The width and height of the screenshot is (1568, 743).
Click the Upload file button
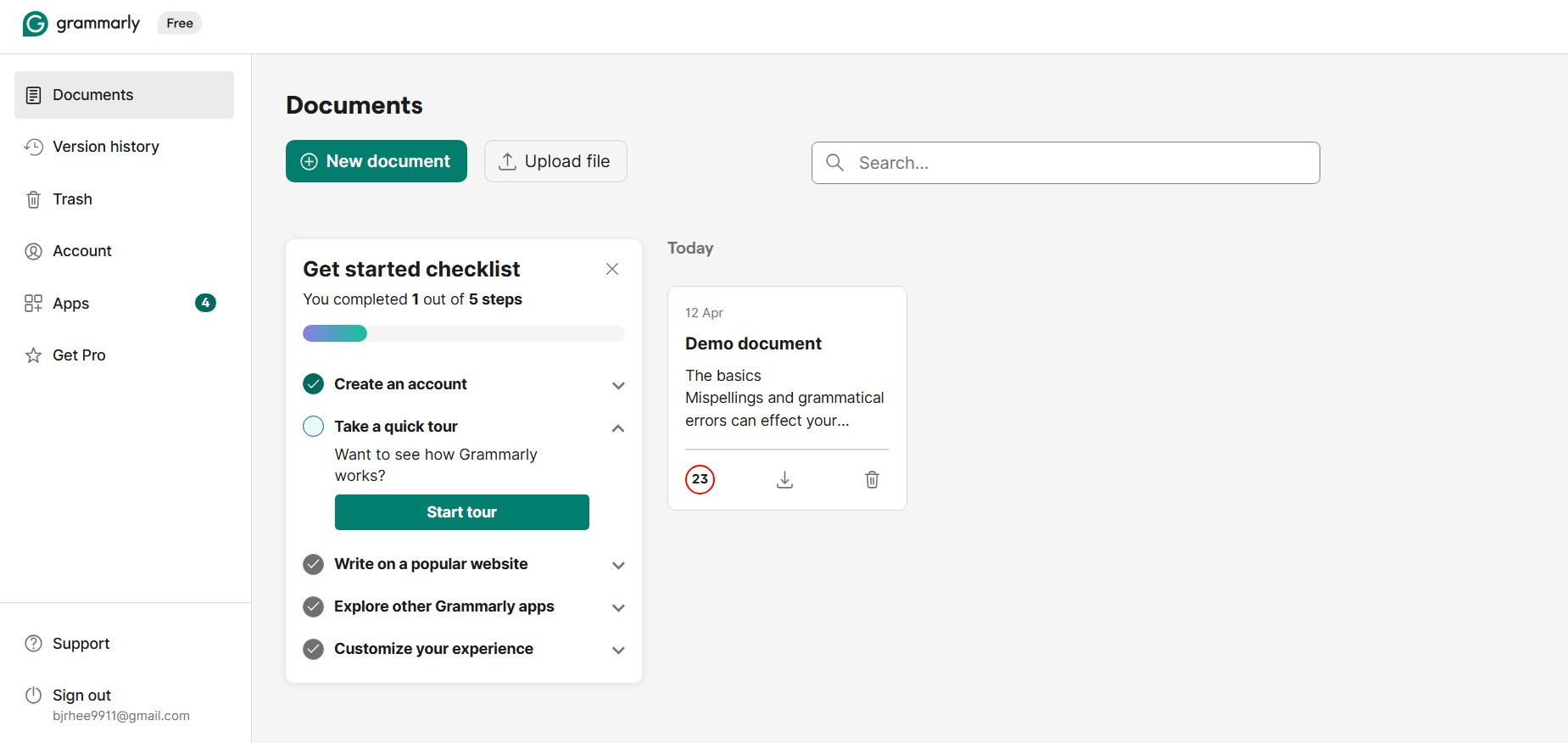555,161
